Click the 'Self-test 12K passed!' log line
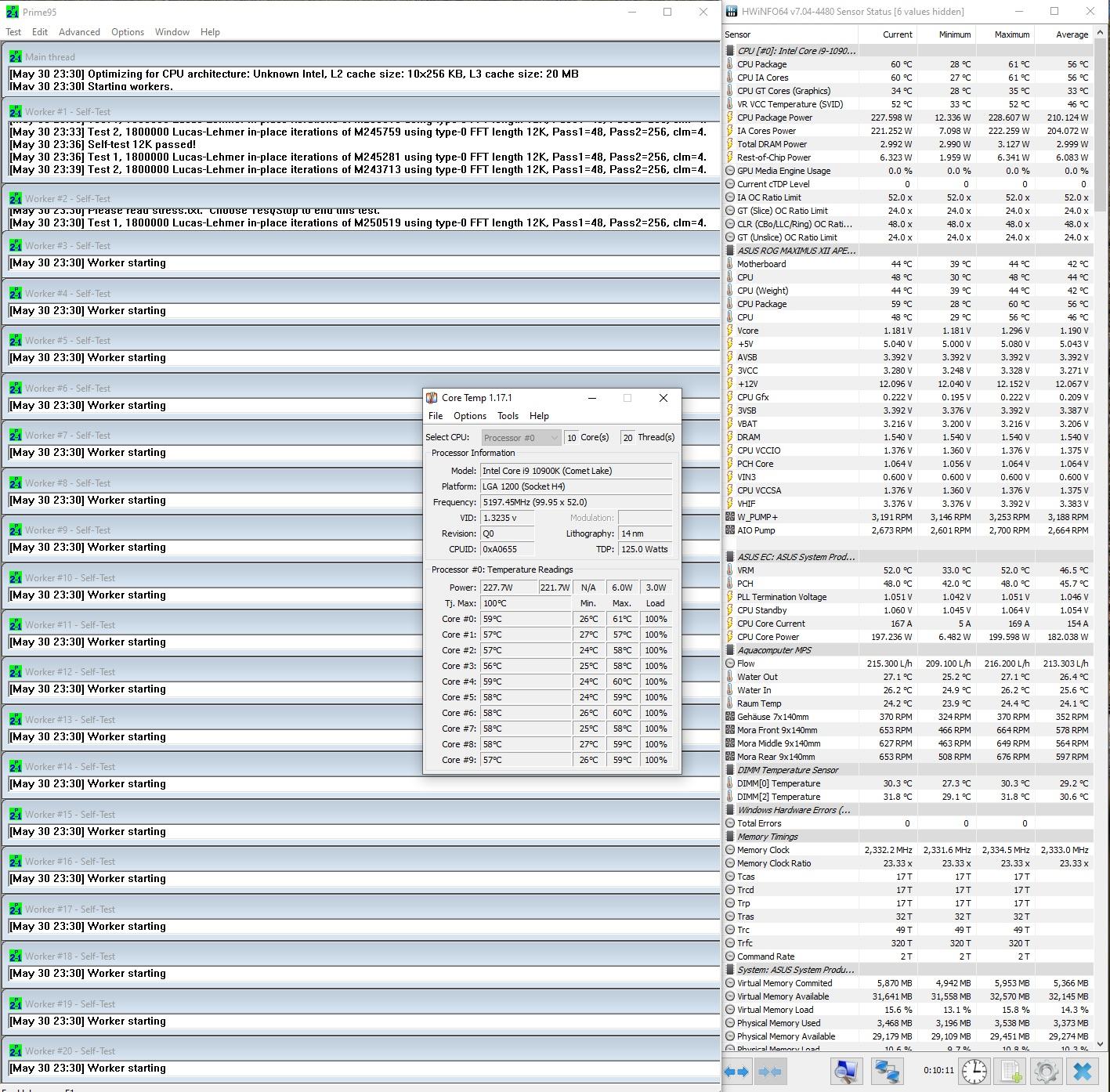The height and width of the screenshot is (1092, 1110). [142, 144]
